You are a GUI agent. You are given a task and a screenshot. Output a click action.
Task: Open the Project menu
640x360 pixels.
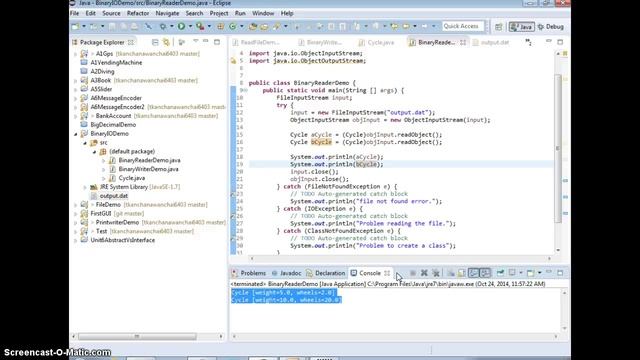[x=219, y=13]
